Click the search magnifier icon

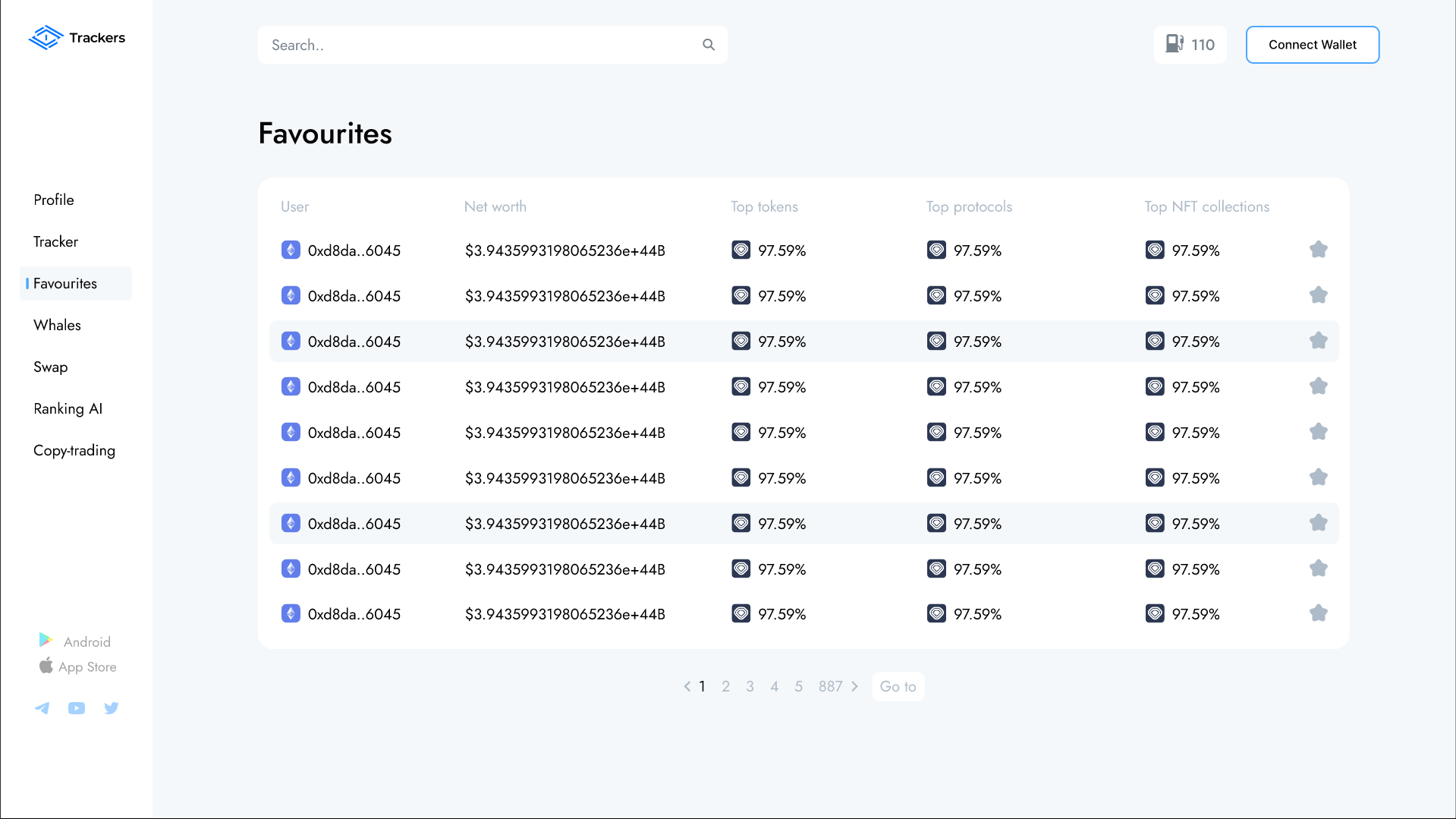(709, 45)
